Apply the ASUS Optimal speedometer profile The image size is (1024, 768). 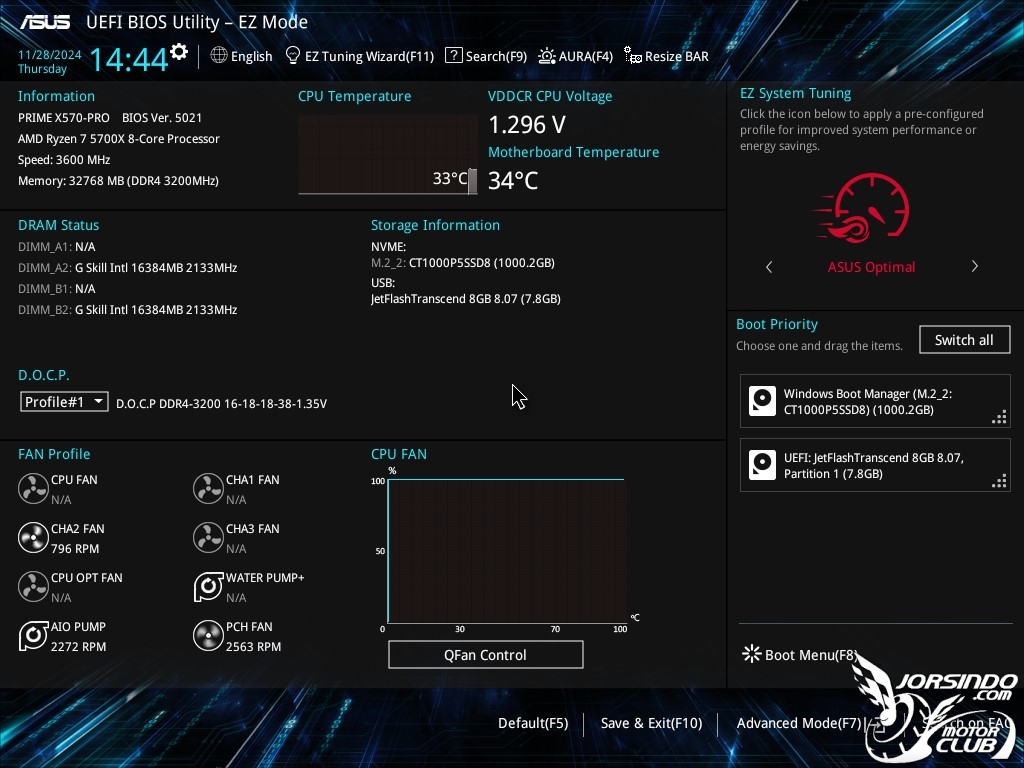pyautogui.click(x=863, y=207)
